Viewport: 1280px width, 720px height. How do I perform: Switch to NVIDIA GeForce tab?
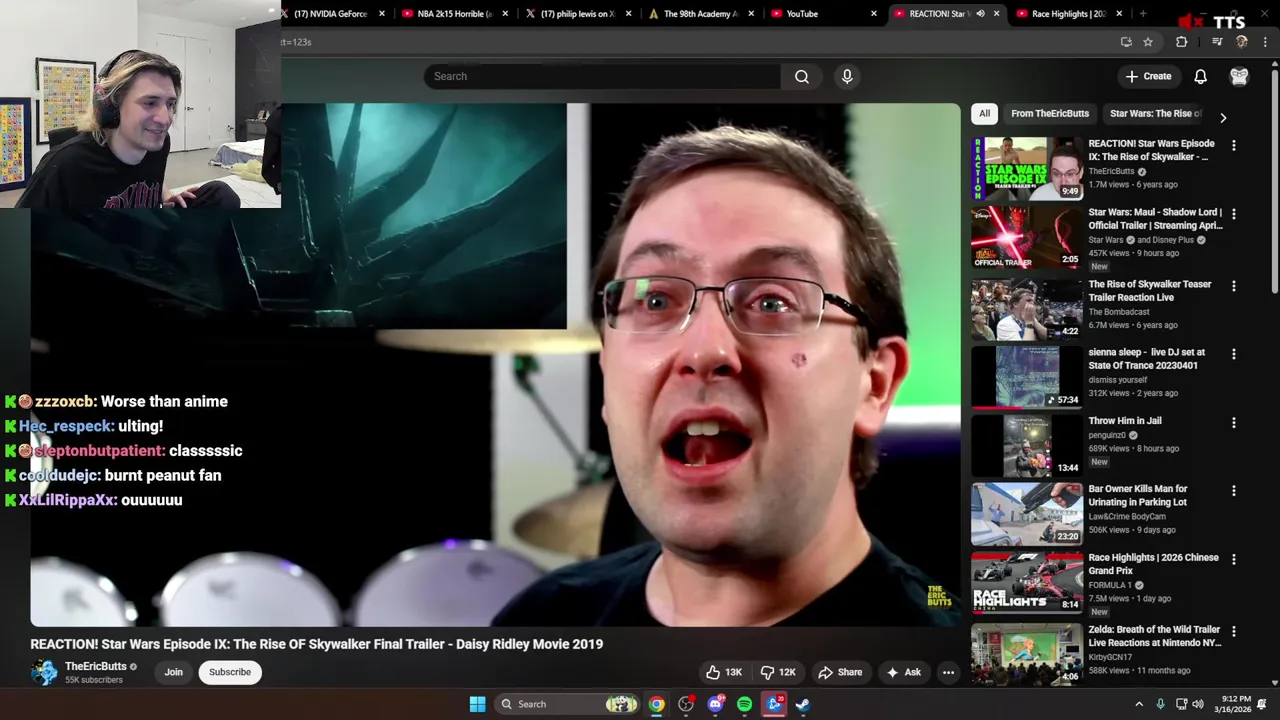tap(330, 14)
